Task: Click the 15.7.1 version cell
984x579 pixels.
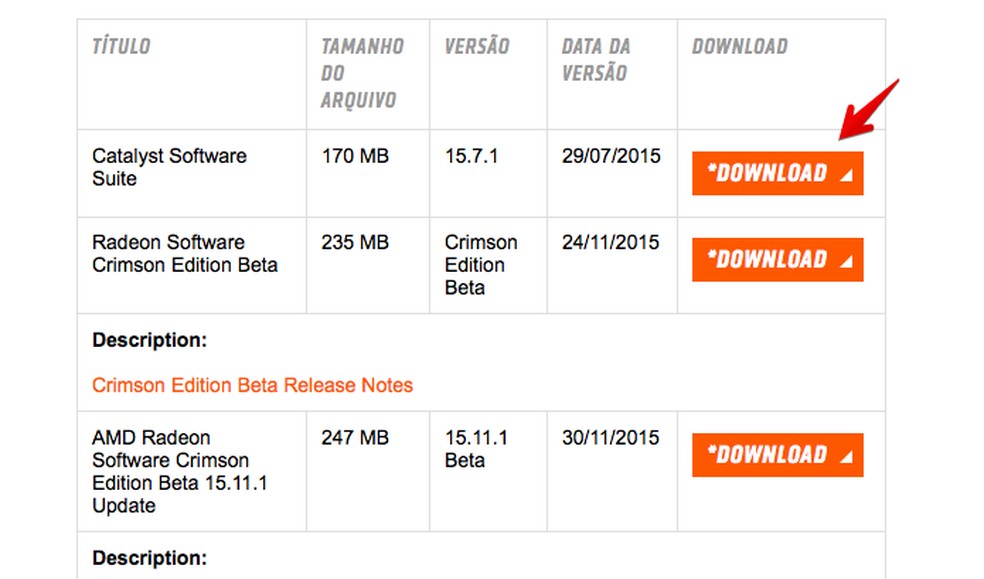Action: [x=473, y=156]
